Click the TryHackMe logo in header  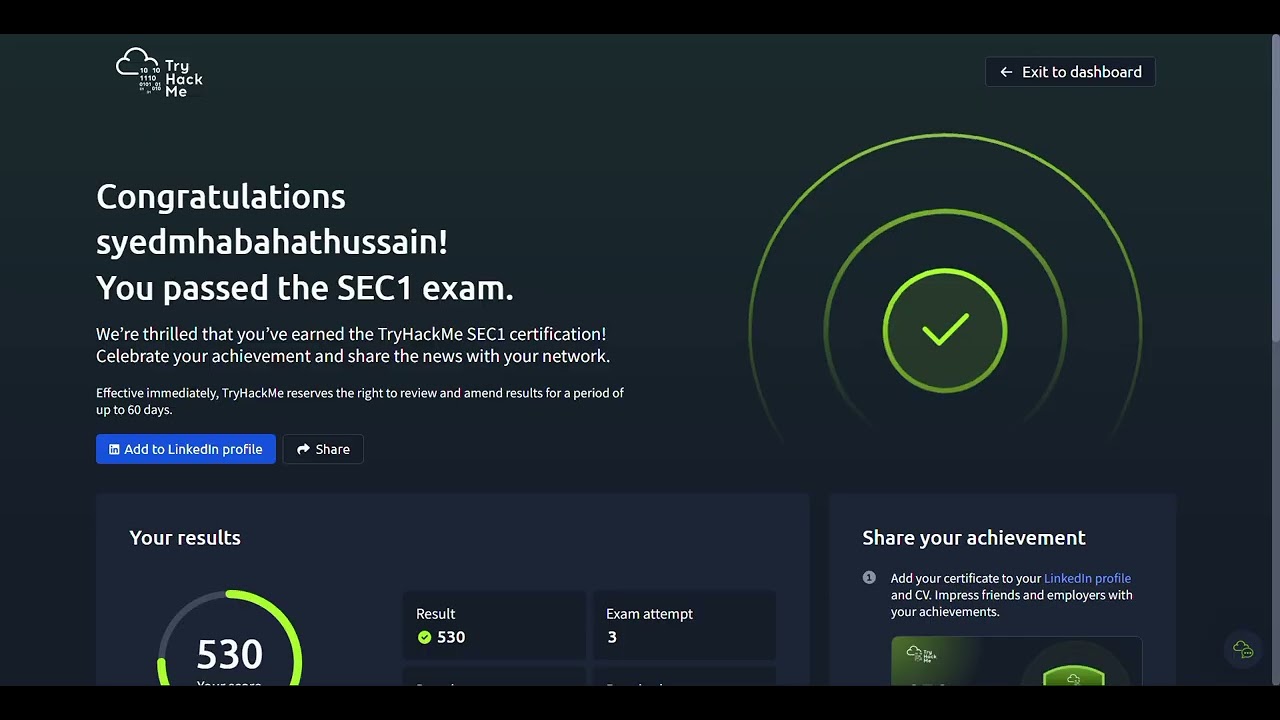159,72
